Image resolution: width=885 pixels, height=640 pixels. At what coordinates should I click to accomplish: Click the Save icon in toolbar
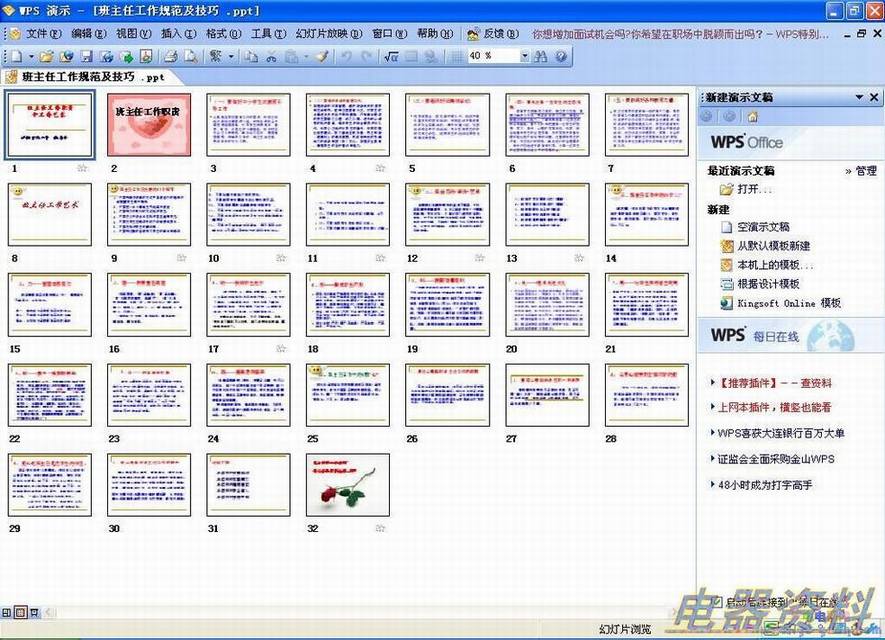[86, 57]
